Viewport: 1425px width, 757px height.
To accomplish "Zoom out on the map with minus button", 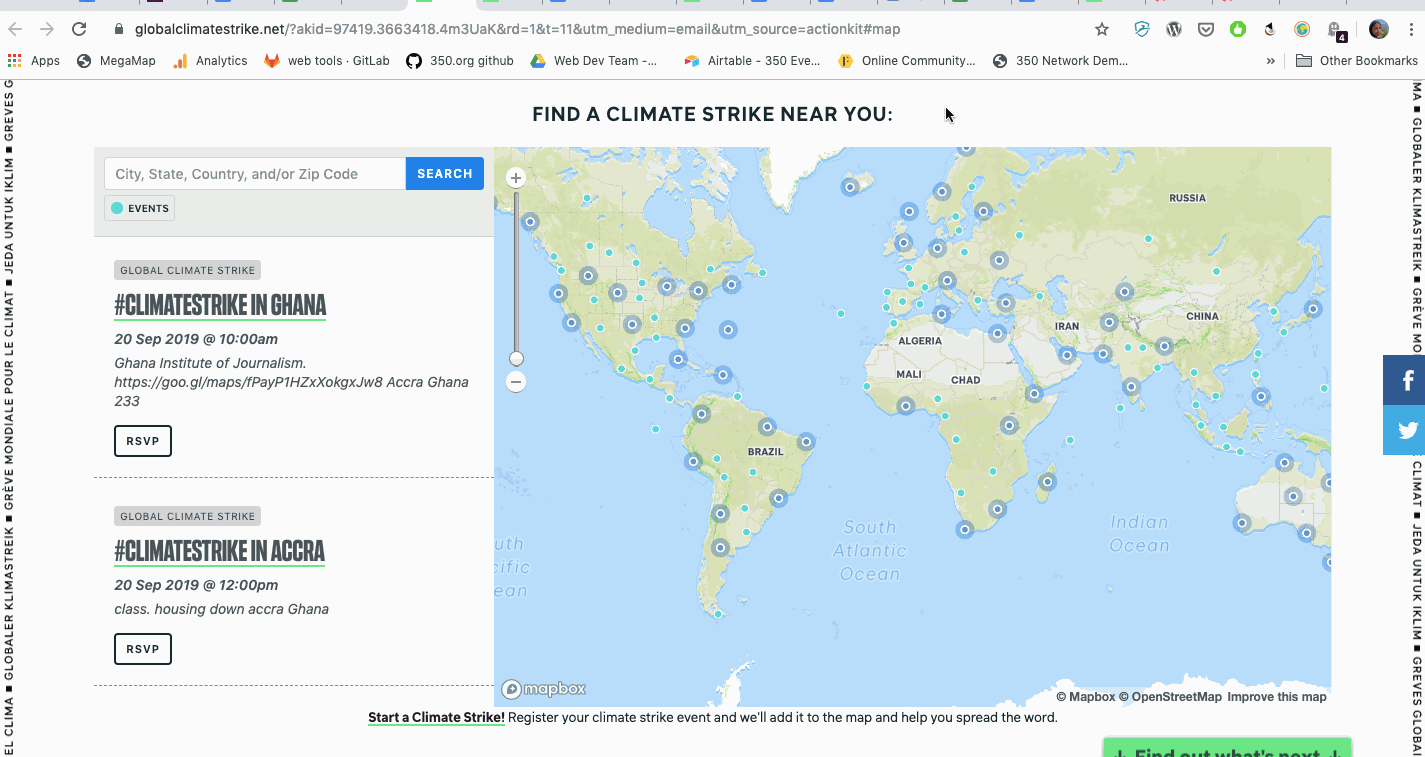I will tap(516, 382).
